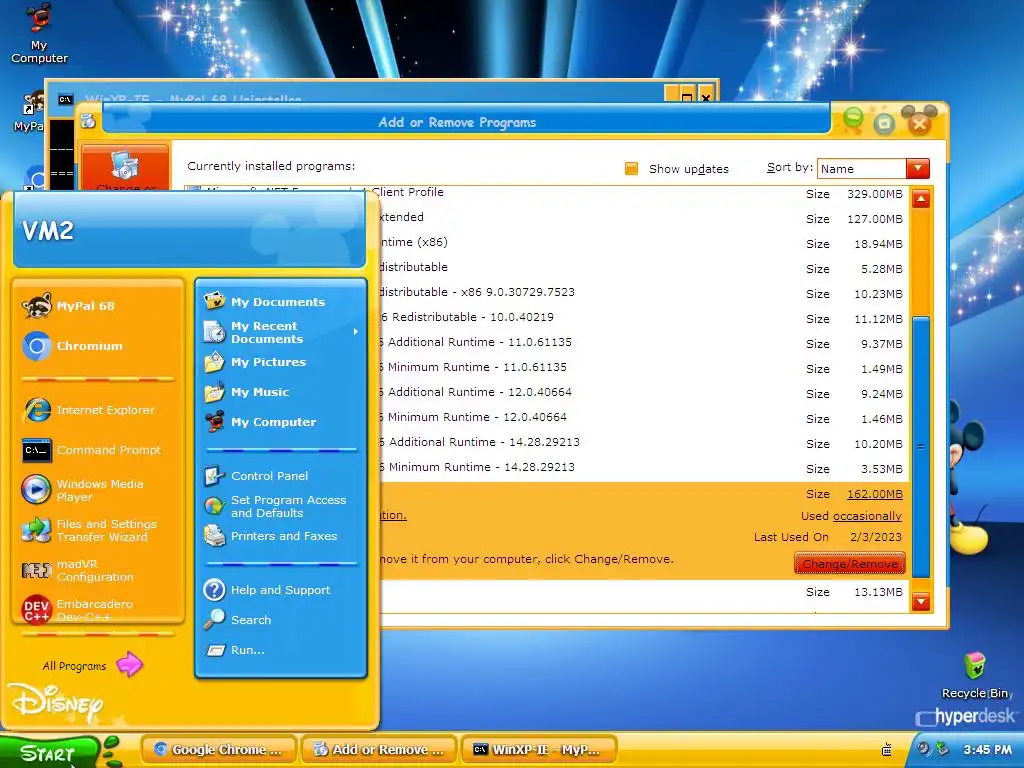Open My Computer desktop icon

click(39, 33)
